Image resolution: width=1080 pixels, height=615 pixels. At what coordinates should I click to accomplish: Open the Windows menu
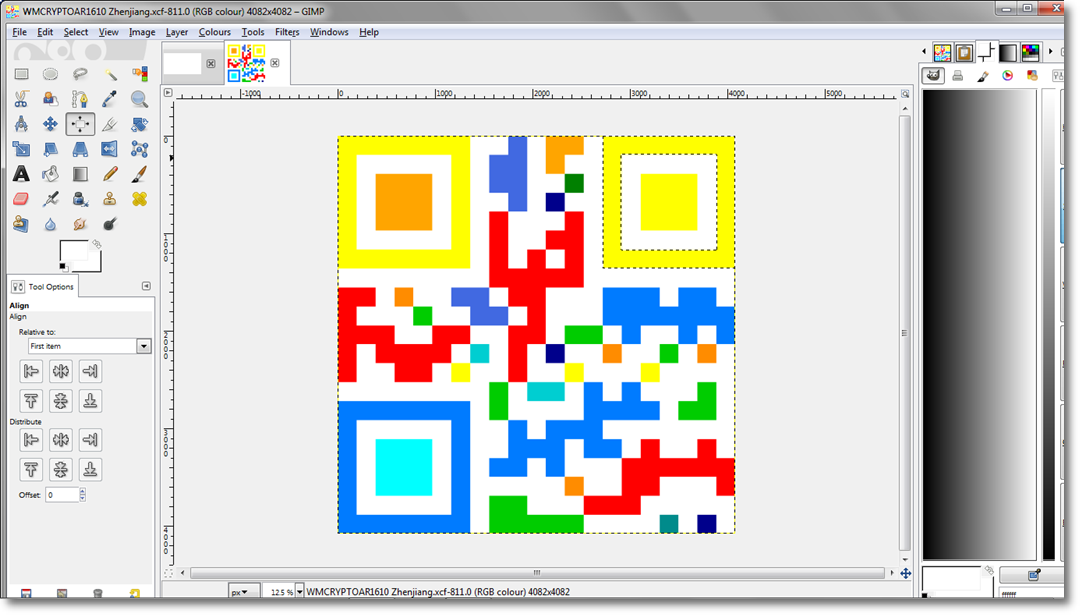329,32
